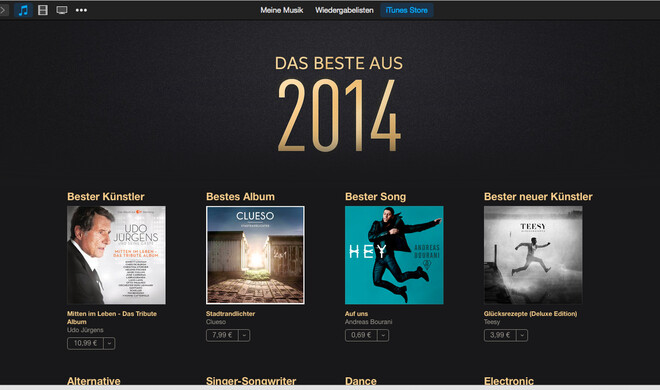
Task: Click the Bester Song heading
Action: [375, 196]
